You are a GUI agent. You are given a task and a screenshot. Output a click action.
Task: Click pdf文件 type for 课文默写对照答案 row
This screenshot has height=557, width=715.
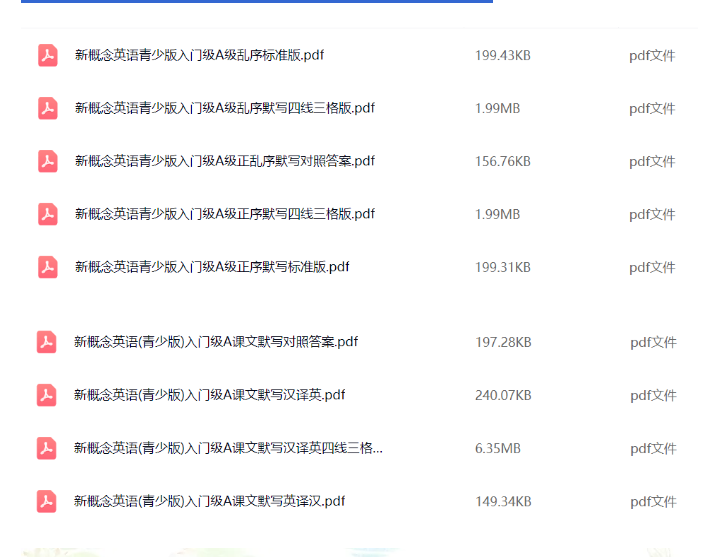653,342
